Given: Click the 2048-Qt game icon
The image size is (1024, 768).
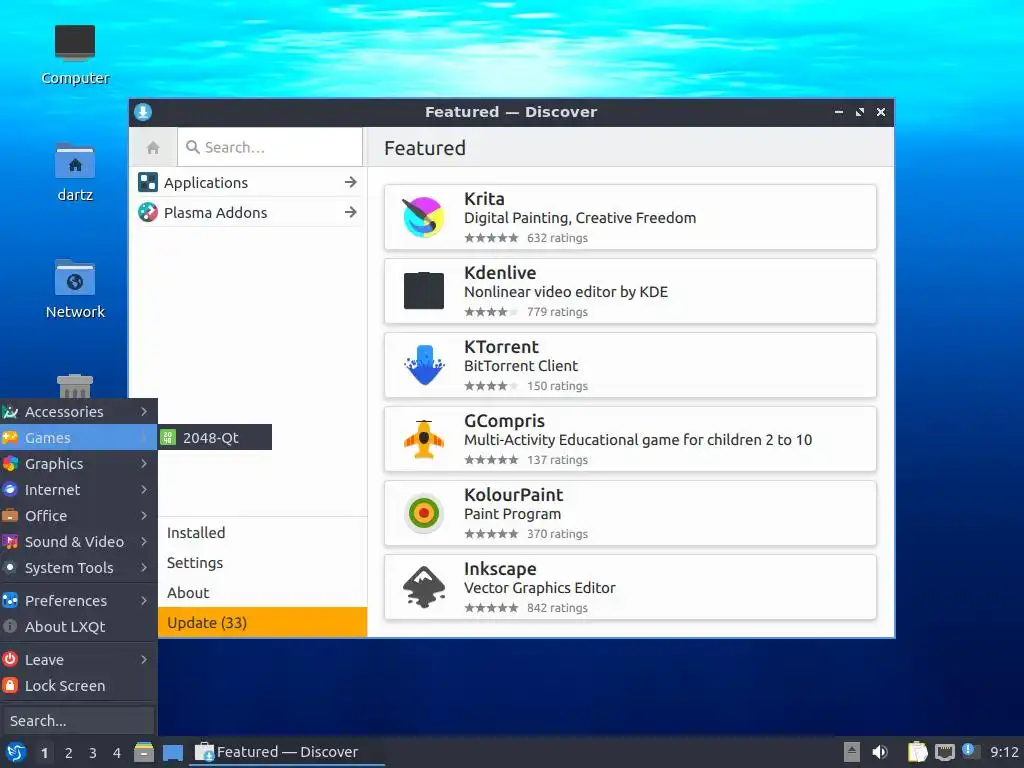Looking at the screenshot, I should [x=168, y=437].
